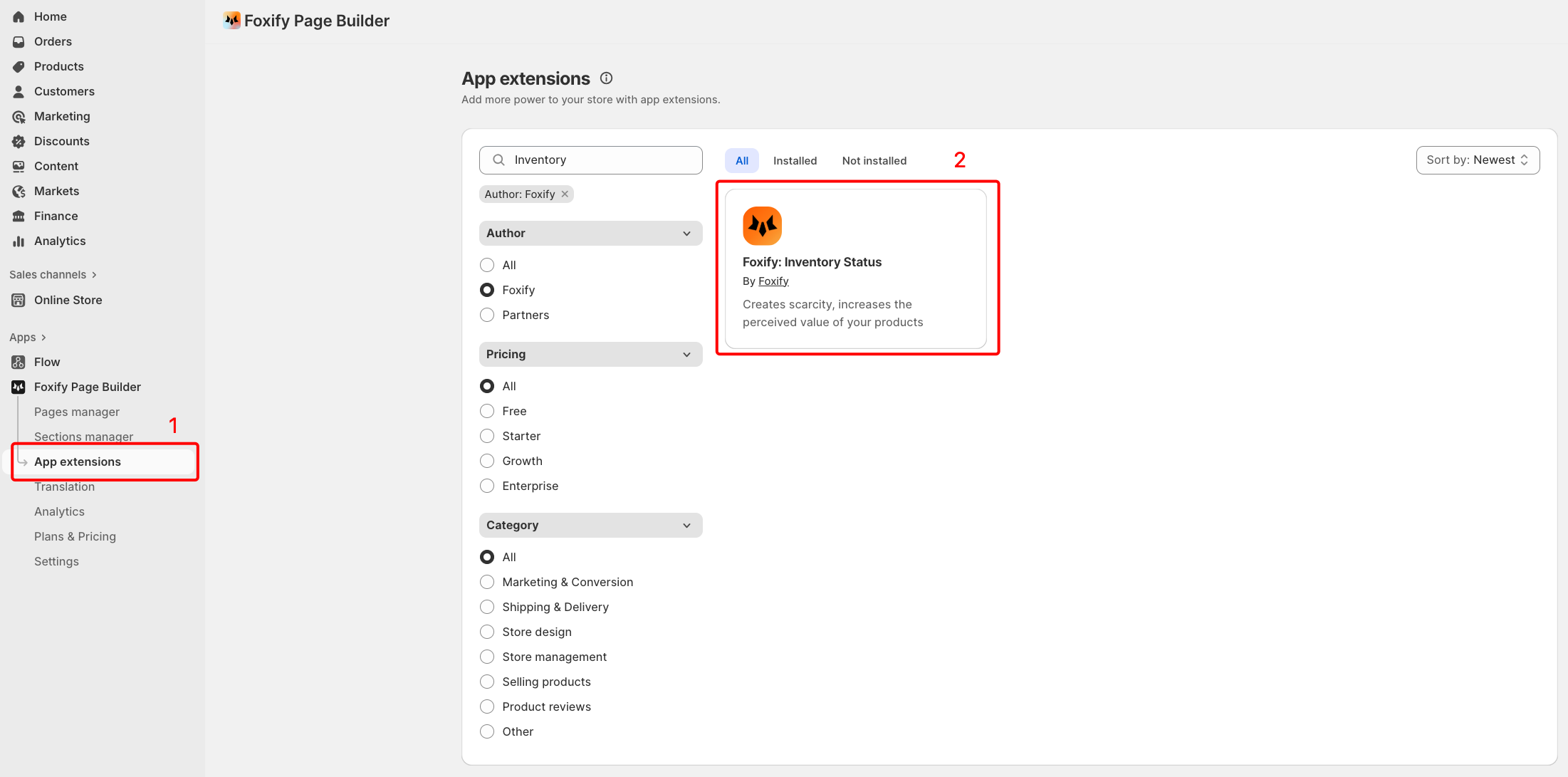The image size is (1568, 777).
Task: Select the Enterprise pricing radio button
Action: (487, 486)
